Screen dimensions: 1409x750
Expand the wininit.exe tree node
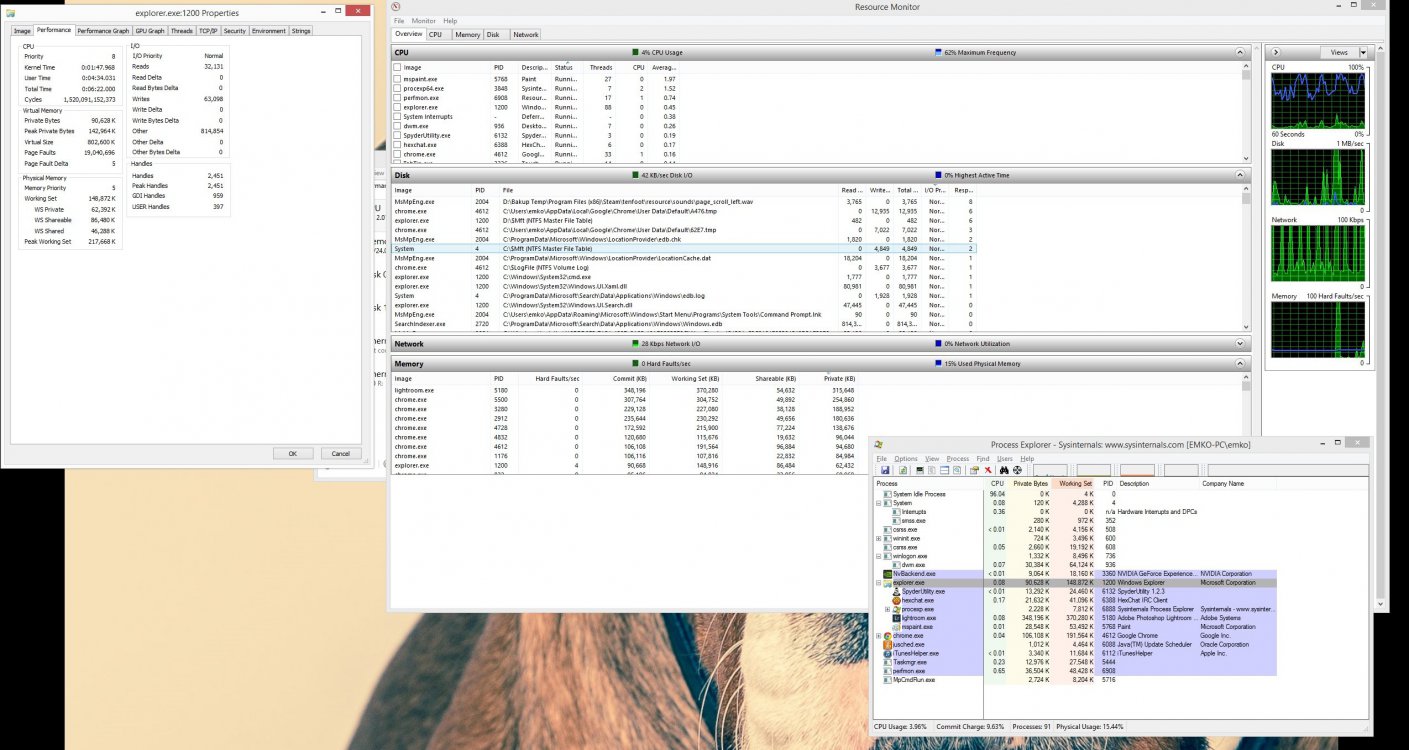point(879,538)
